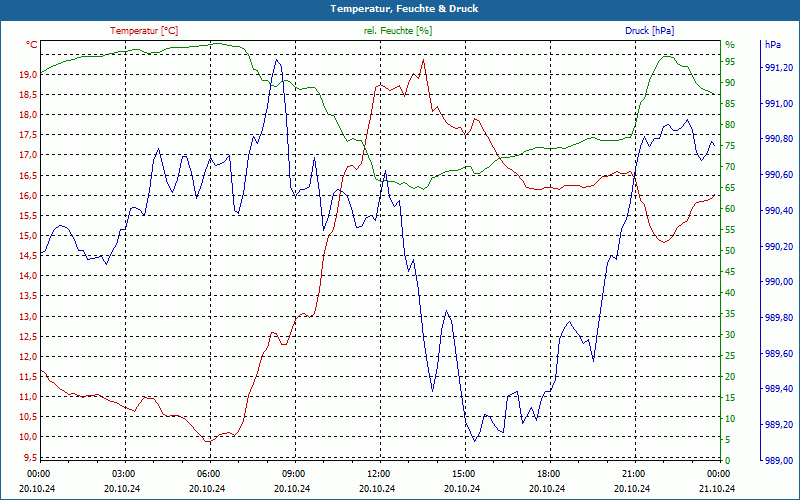Click the 990,00 pressure axis value
Viewport: 800px width, 500px height.
[x=779, y=282]
